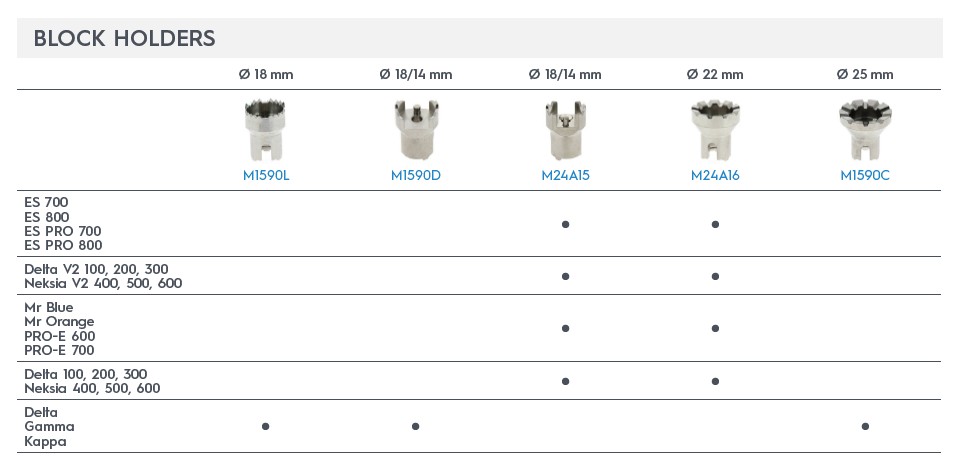Click the M1590C dot in Delta Gamma Kappa row
Screen dimensions: 958x470
pos(865,426)
